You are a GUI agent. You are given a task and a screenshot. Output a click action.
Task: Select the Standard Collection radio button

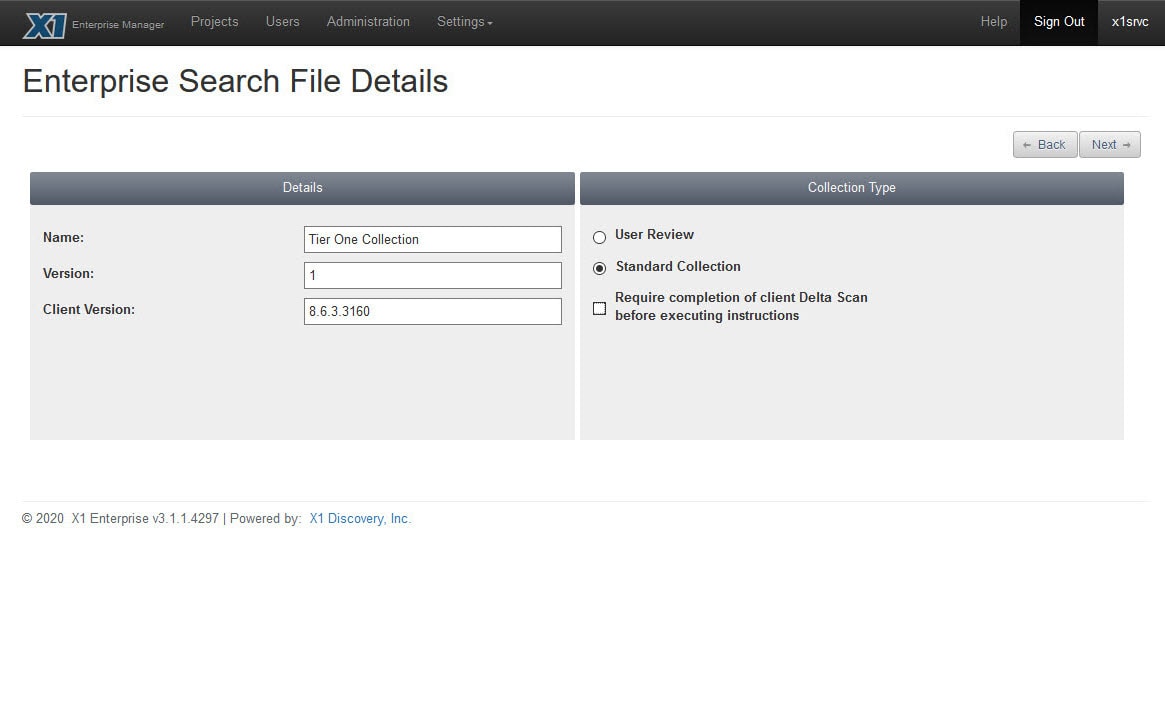coord(600,268)
